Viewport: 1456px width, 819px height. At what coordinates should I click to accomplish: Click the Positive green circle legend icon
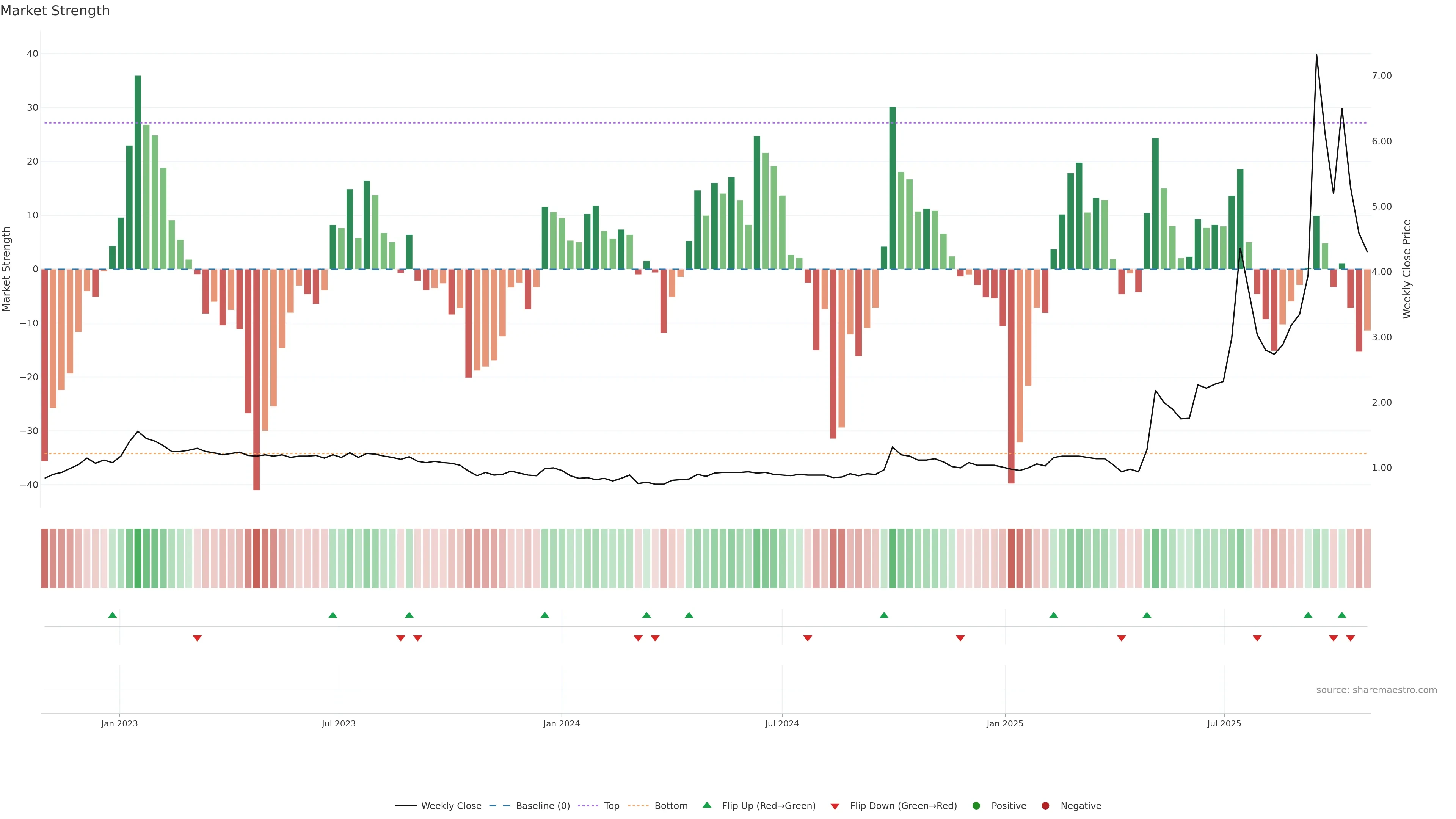(976, 806)
